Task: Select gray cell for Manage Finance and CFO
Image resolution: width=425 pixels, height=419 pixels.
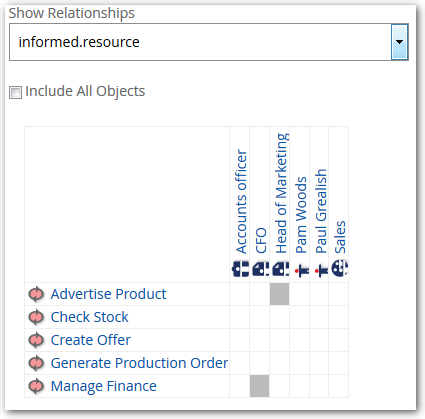Action: coord(260,386)
